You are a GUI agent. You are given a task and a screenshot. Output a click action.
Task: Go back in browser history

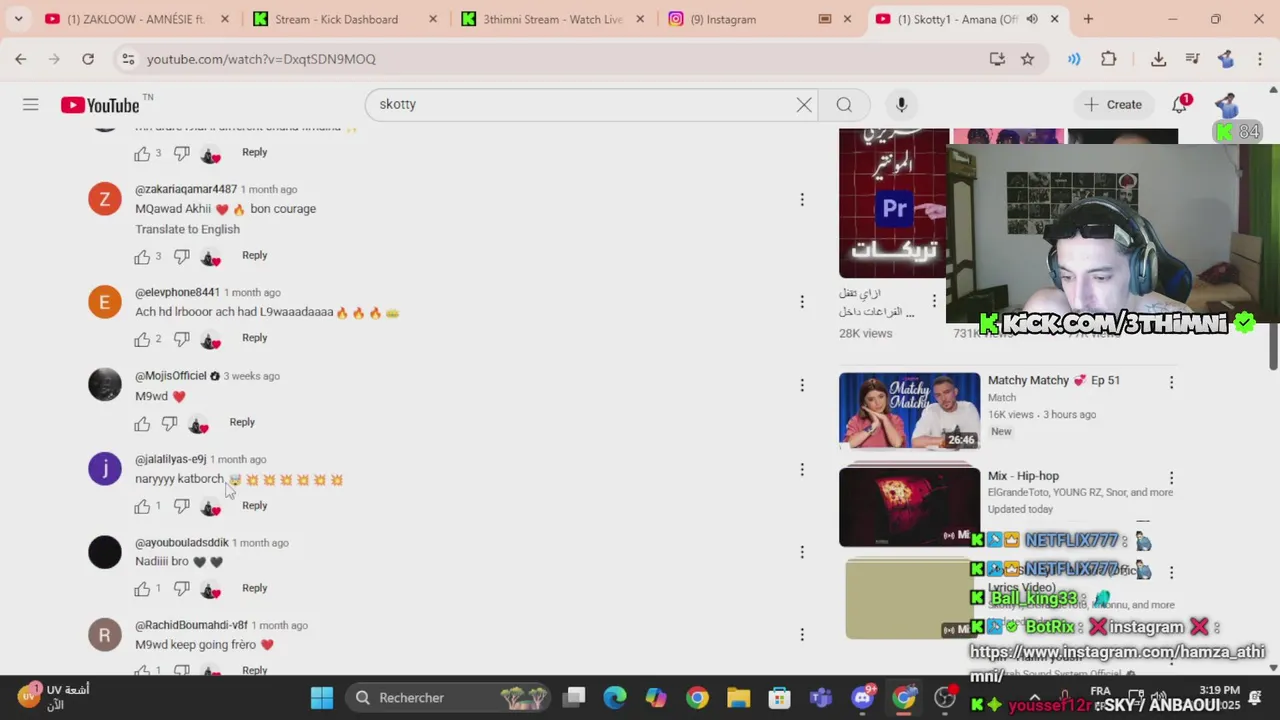[x=20, y=59]
